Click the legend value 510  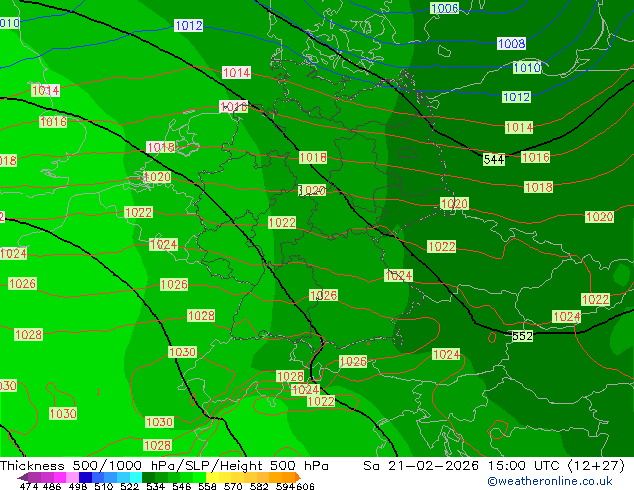click(x=104, y=486)
